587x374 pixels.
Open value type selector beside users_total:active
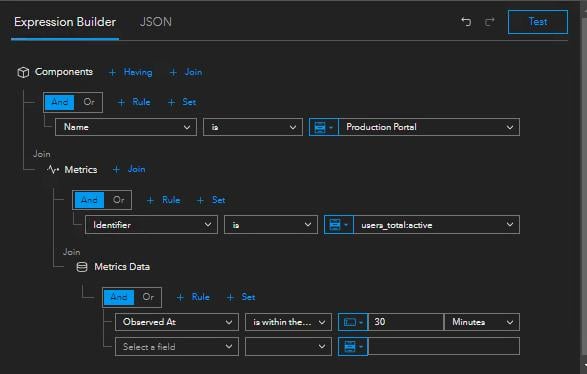tap(338, 225)
